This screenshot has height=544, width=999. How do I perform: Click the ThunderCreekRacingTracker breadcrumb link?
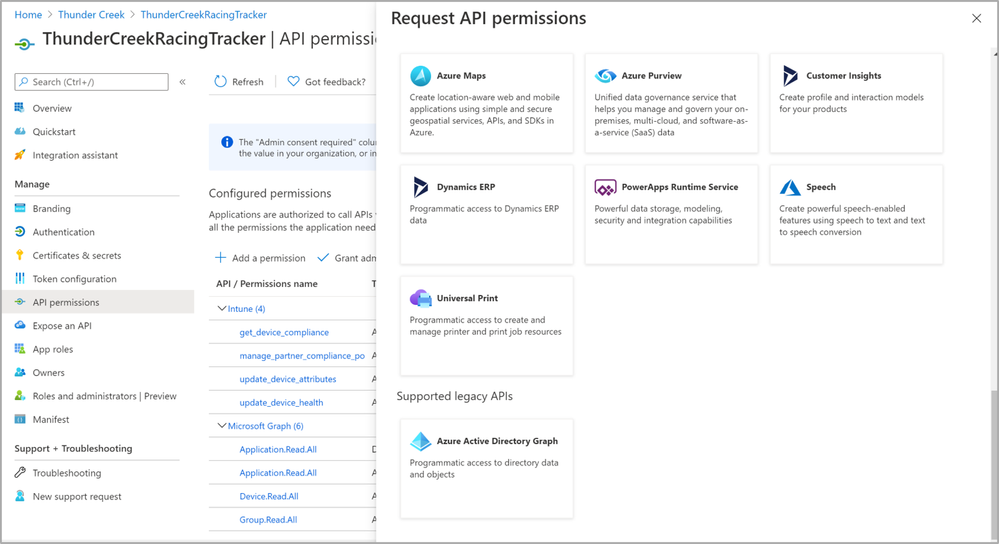[x=203, y=15]
